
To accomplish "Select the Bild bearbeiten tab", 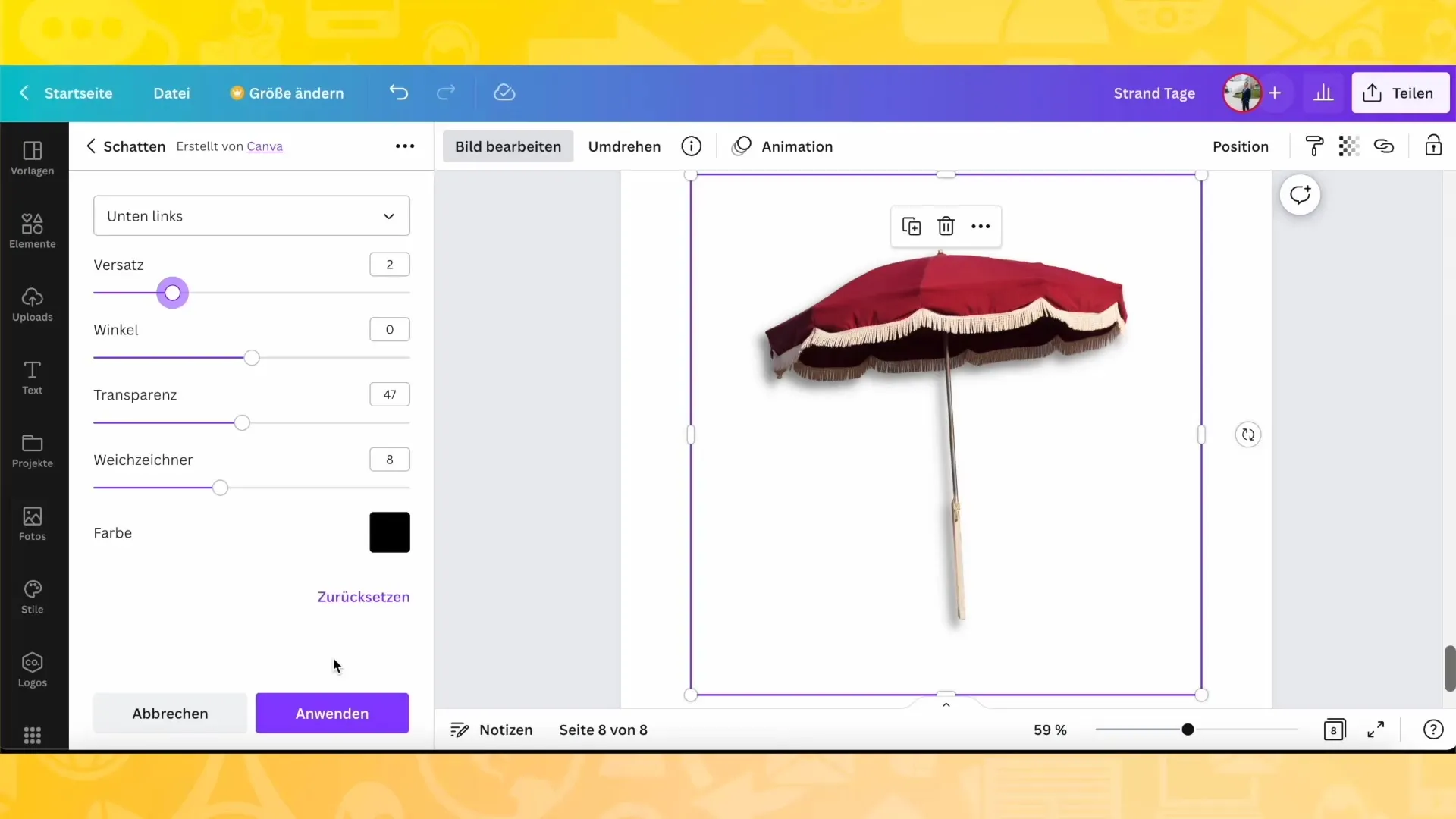I will 508,146.
